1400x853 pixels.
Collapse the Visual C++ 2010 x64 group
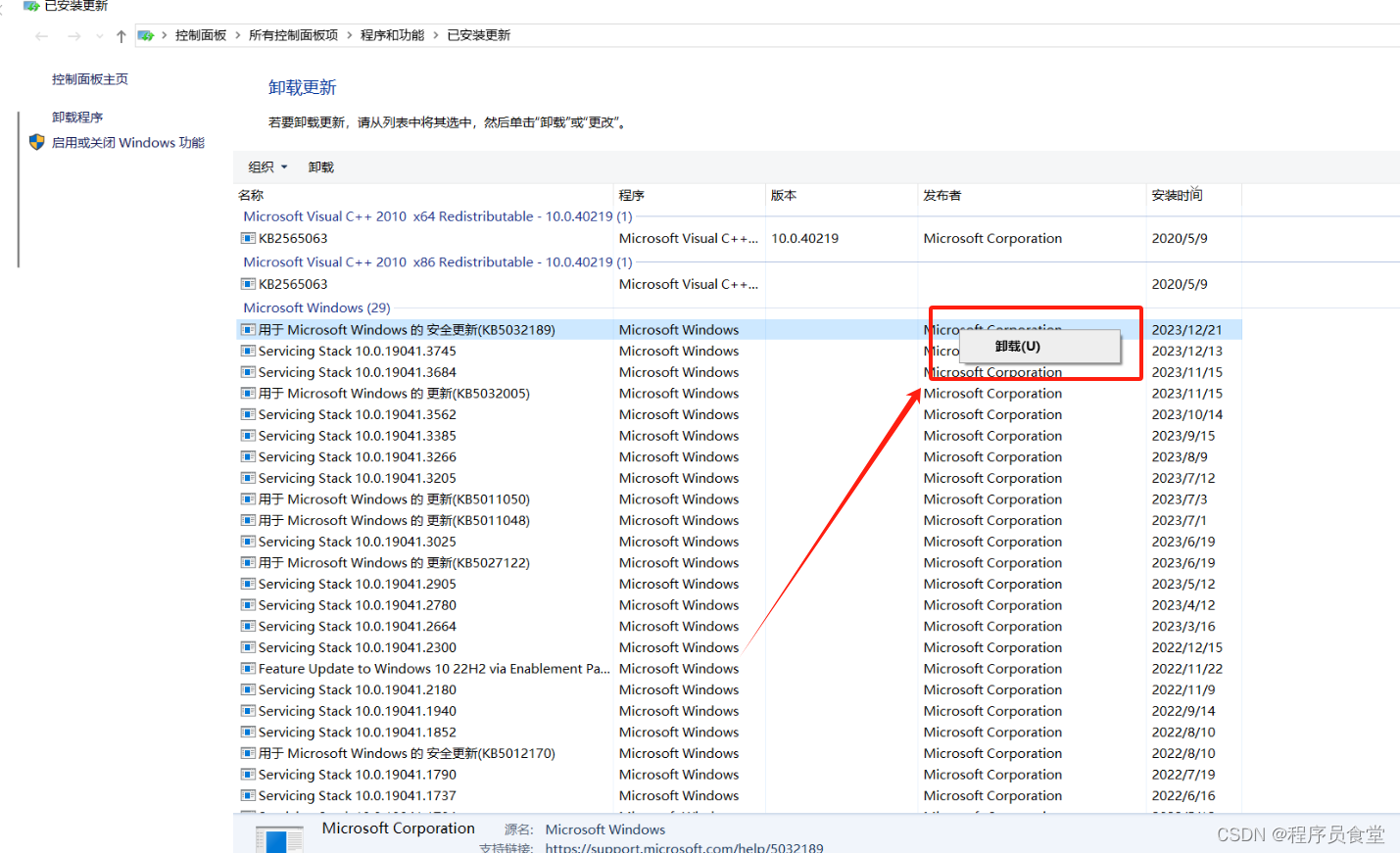pyautogui.click(x=438, y=216)
